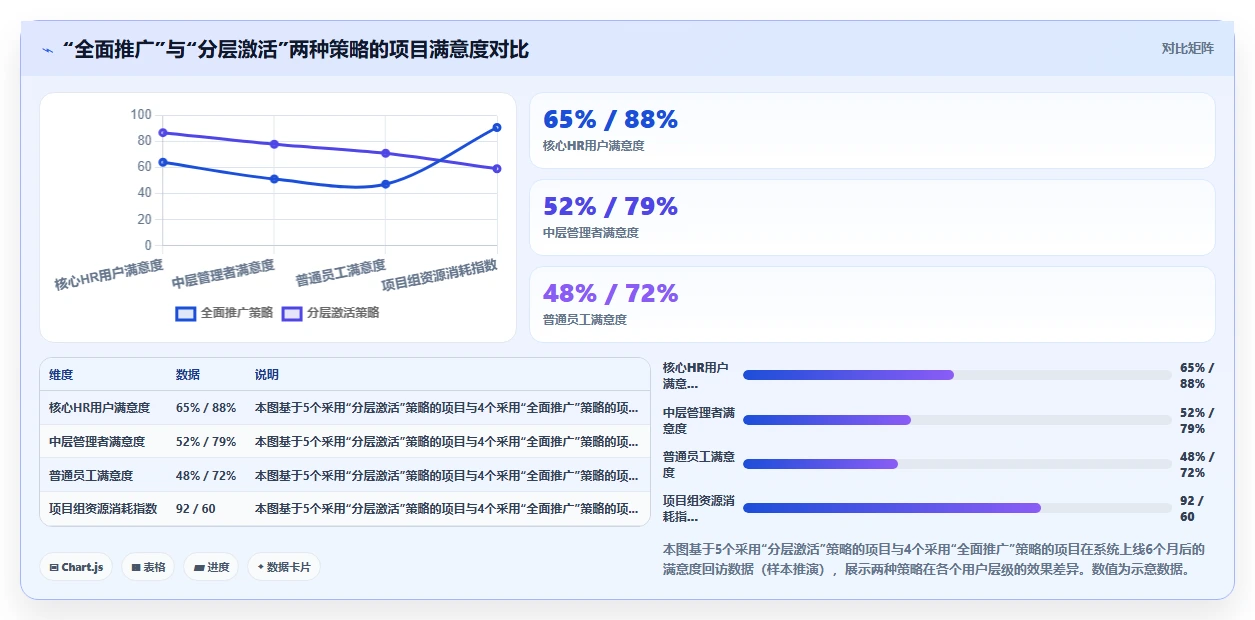Click the 进度 tag chip
1255x620 pixels.
point(211,567)
